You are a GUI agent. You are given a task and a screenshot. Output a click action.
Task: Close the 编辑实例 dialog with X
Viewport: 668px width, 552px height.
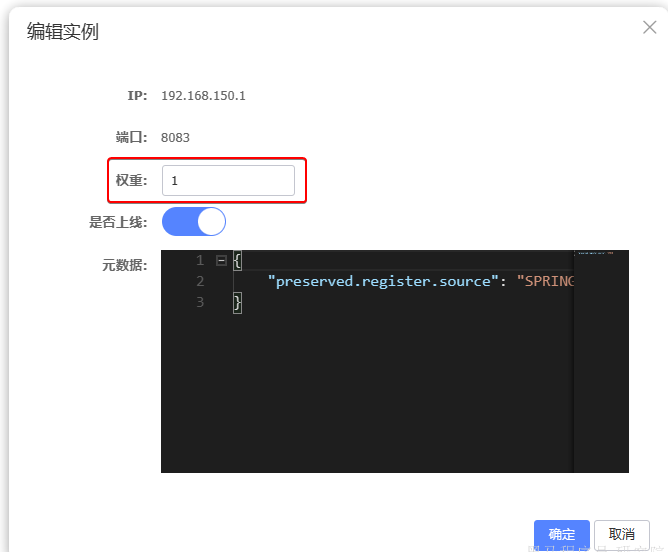649,27
